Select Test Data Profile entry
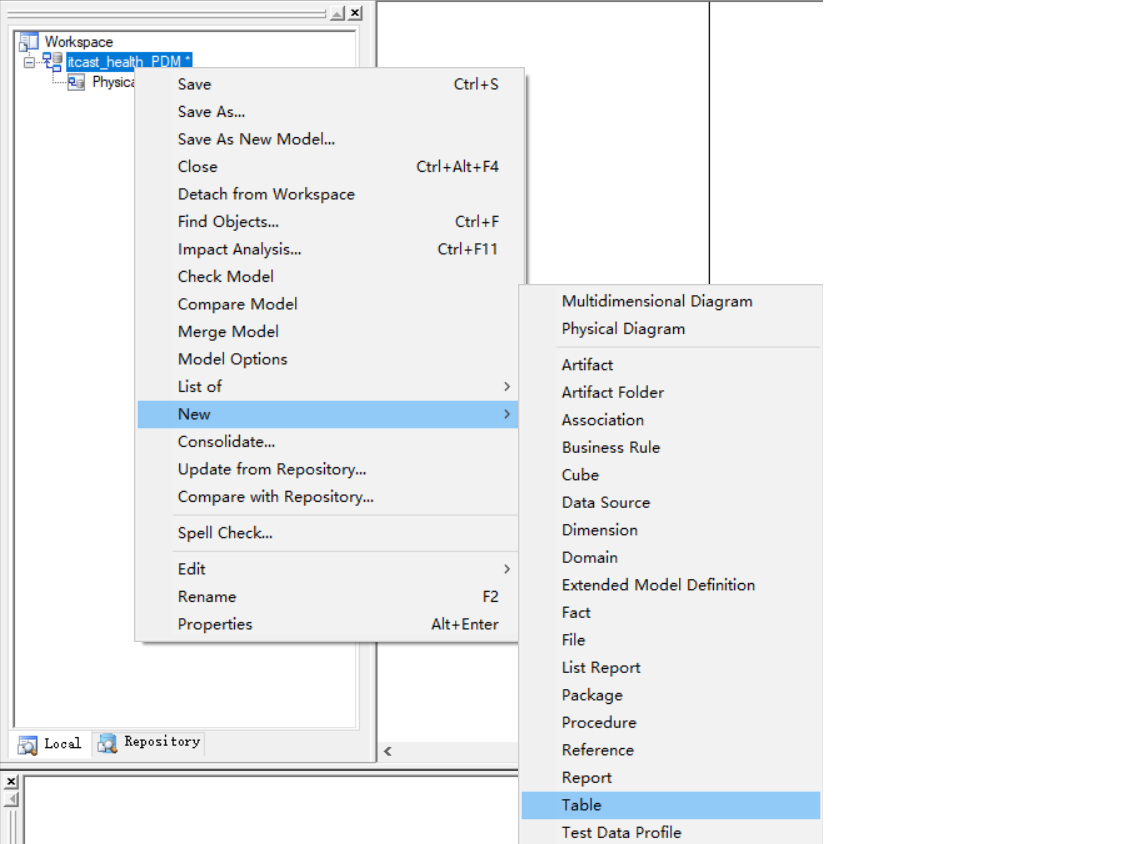The width and height of the screenshot is (1125, 844). pos(671,833)
